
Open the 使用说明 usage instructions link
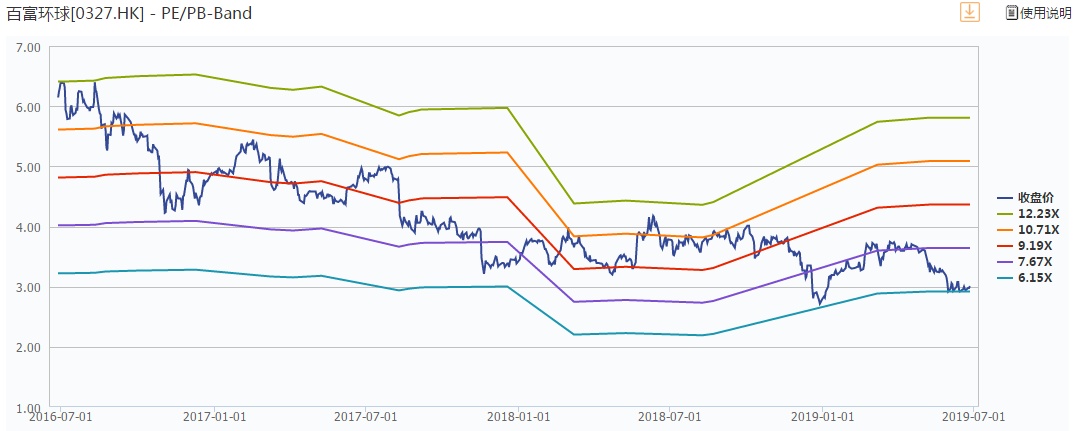(1044, 13)
